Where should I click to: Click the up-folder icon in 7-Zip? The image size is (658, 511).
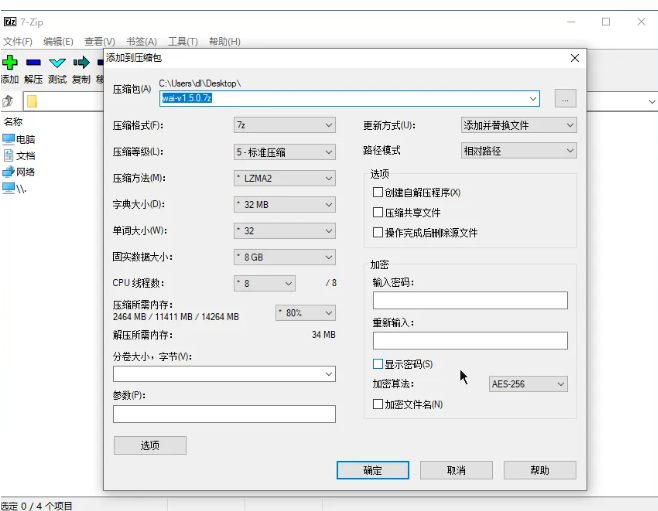point(8,101)
